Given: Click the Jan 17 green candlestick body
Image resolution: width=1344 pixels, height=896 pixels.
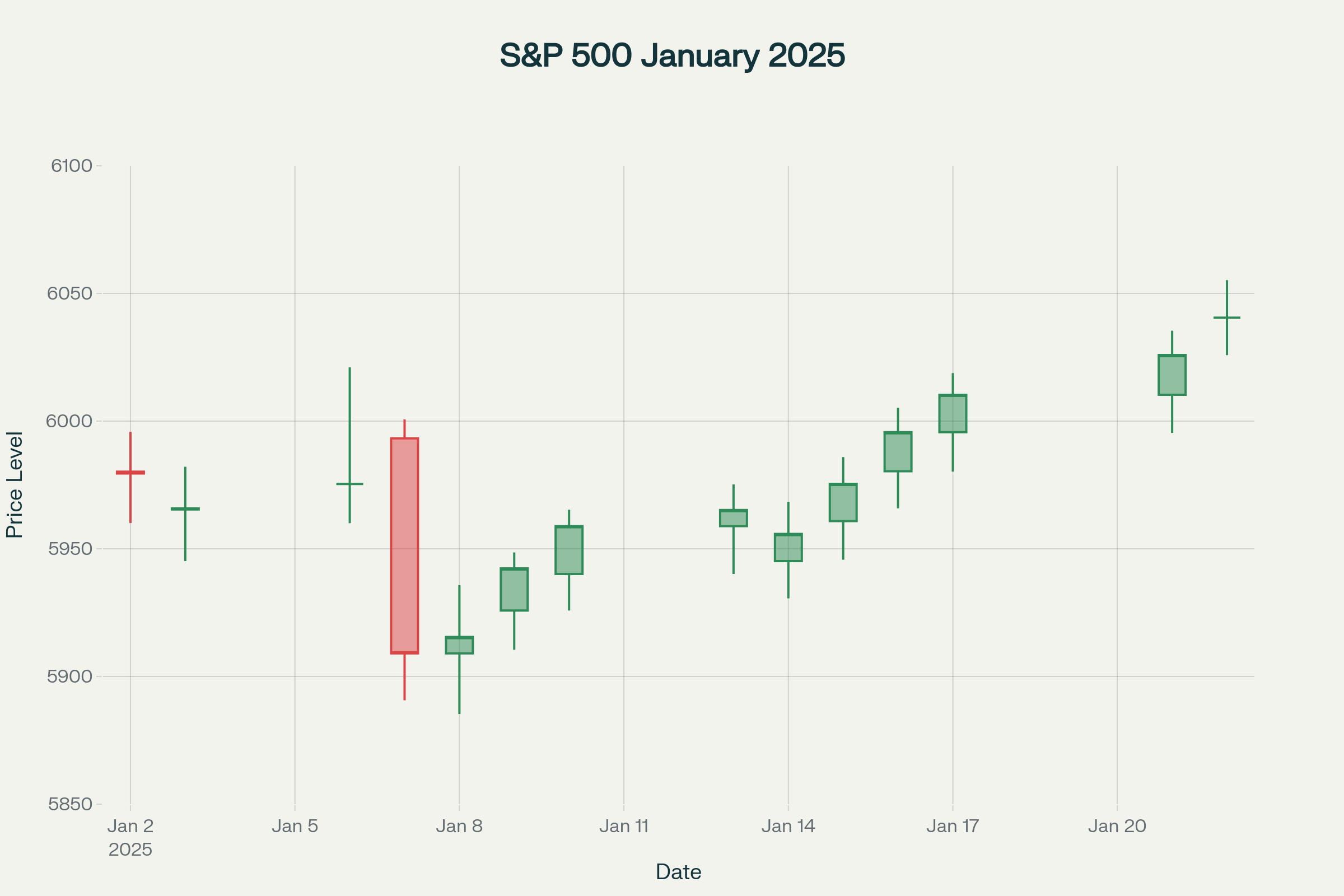Looking at the screenshot, I should coord(953,413).
